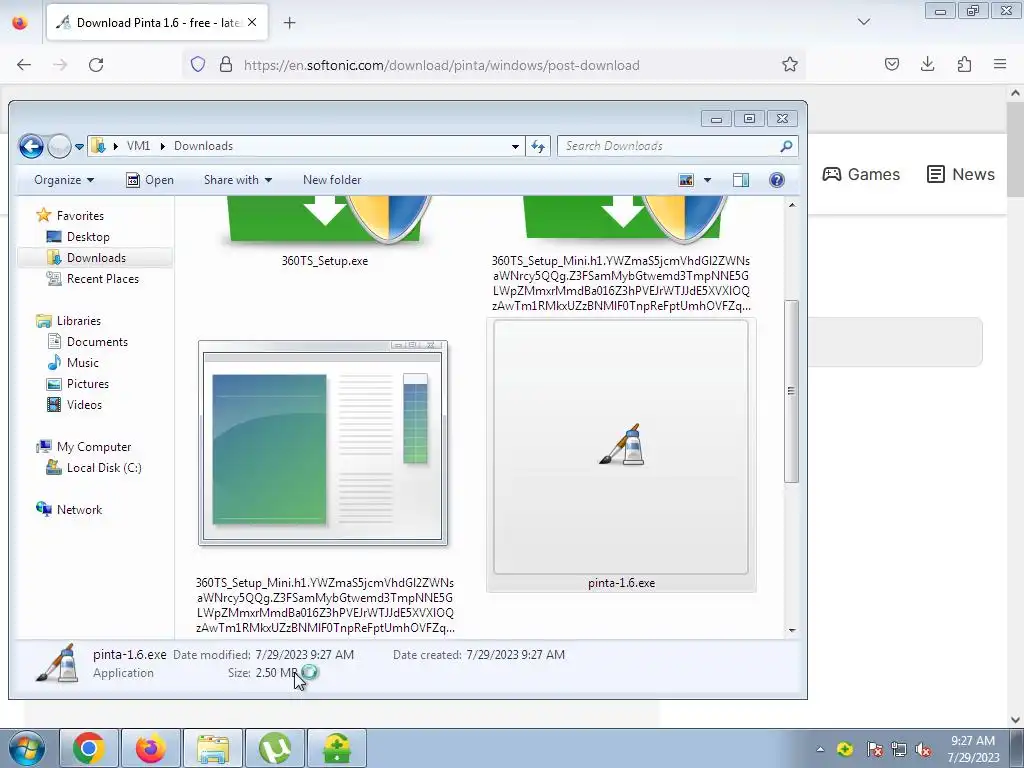This screenshot has width=1024, height=768.
Task: Click the file list vertical scrollbar thumb
Action: (x=792, y=391)
